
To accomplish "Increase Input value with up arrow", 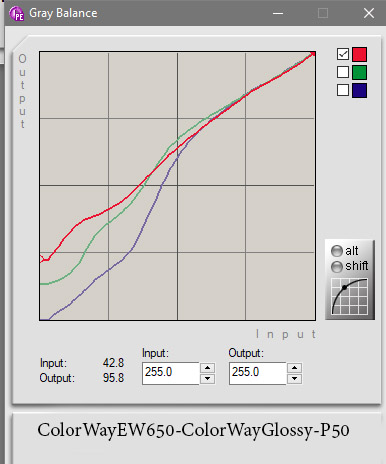I will [207, 368].
